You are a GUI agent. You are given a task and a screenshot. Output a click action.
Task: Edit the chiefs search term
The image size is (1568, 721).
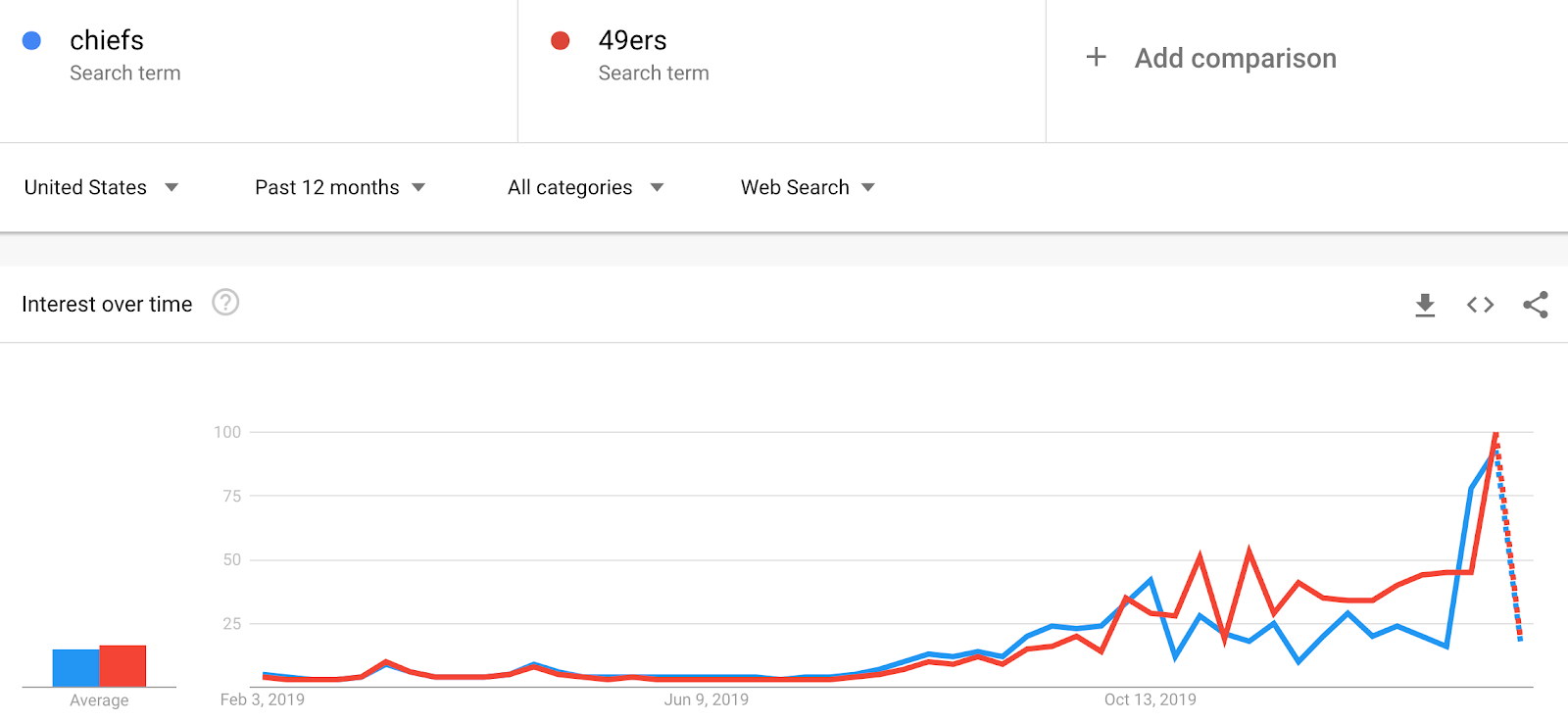(107, 40)
